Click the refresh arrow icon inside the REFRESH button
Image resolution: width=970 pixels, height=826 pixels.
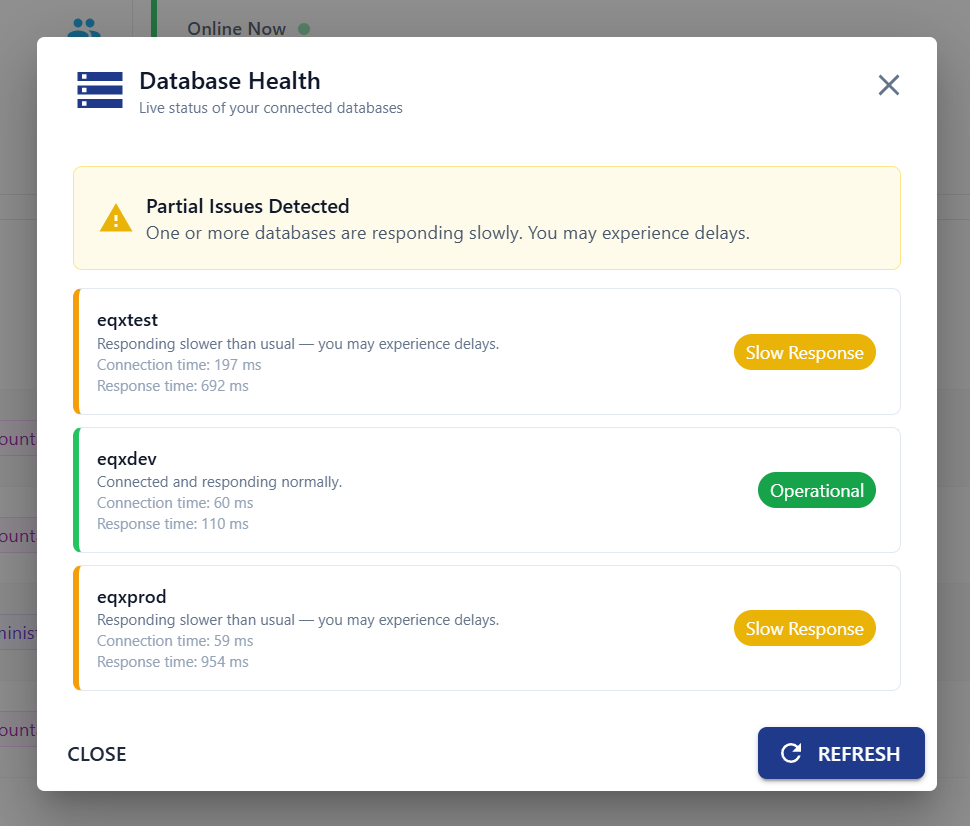[791, 753]
